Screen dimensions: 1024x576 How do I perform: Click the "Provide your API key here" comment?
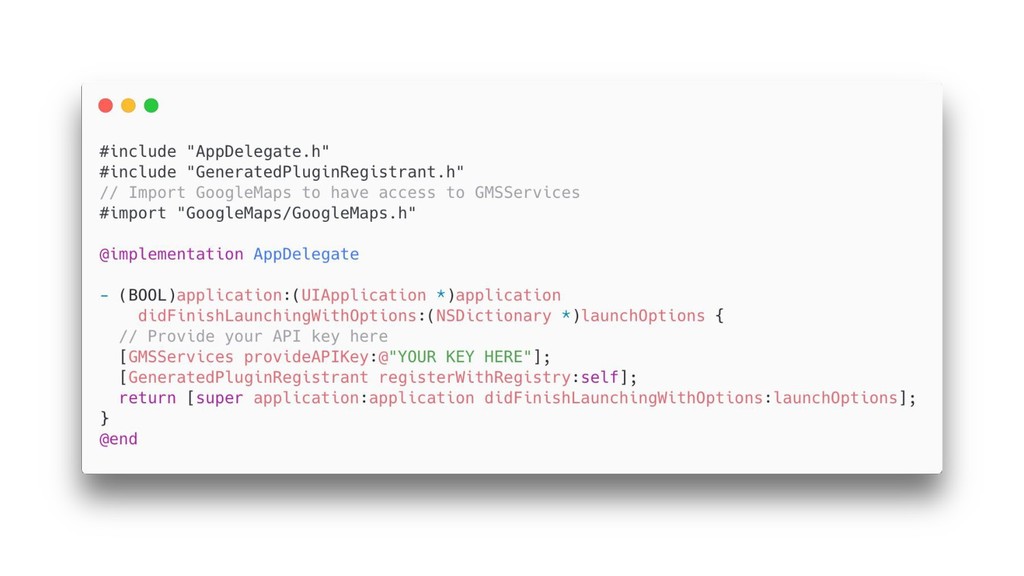(x=253, y=336)
